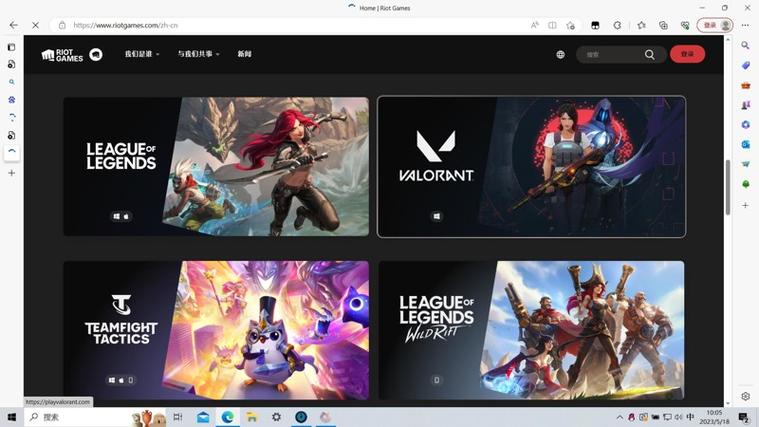Open the Mail app on the taskbar

click(203, 417)
